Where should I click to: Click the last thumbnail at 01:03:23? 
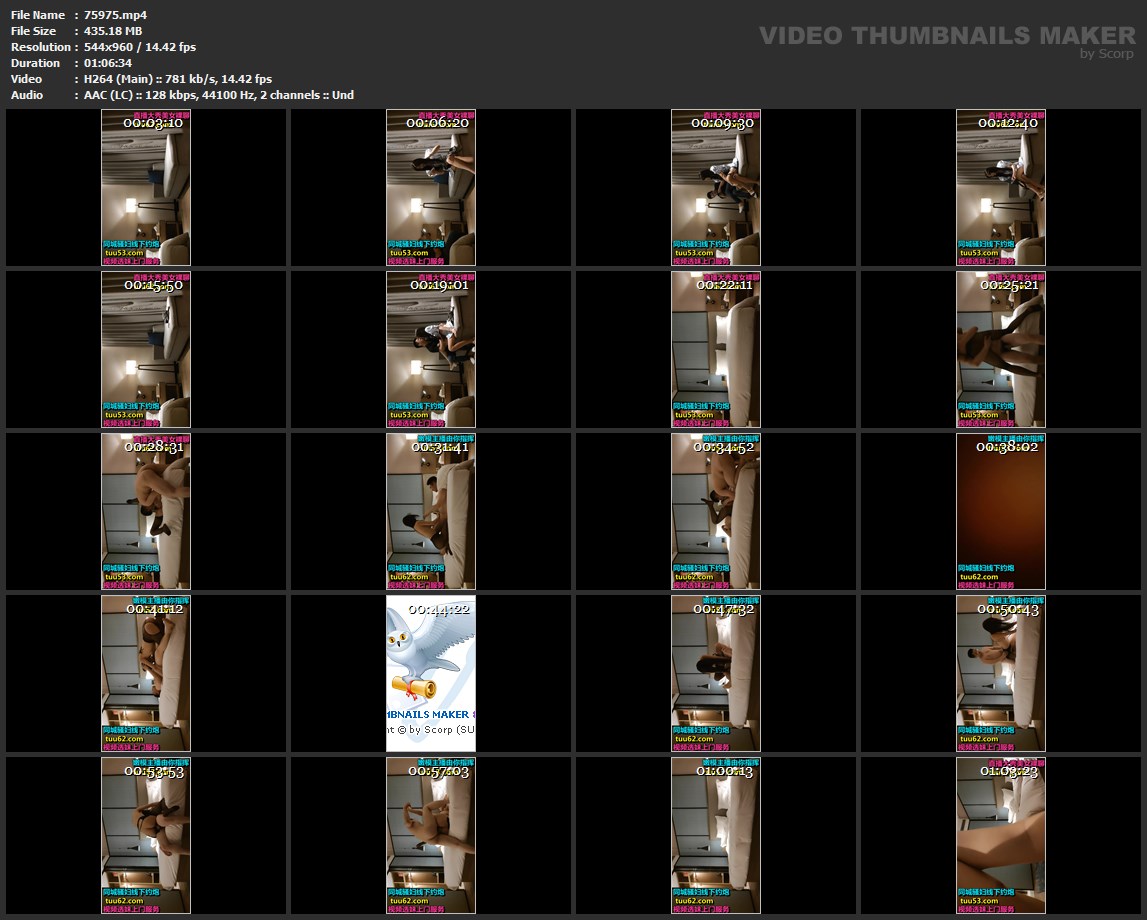[1001, 835]
